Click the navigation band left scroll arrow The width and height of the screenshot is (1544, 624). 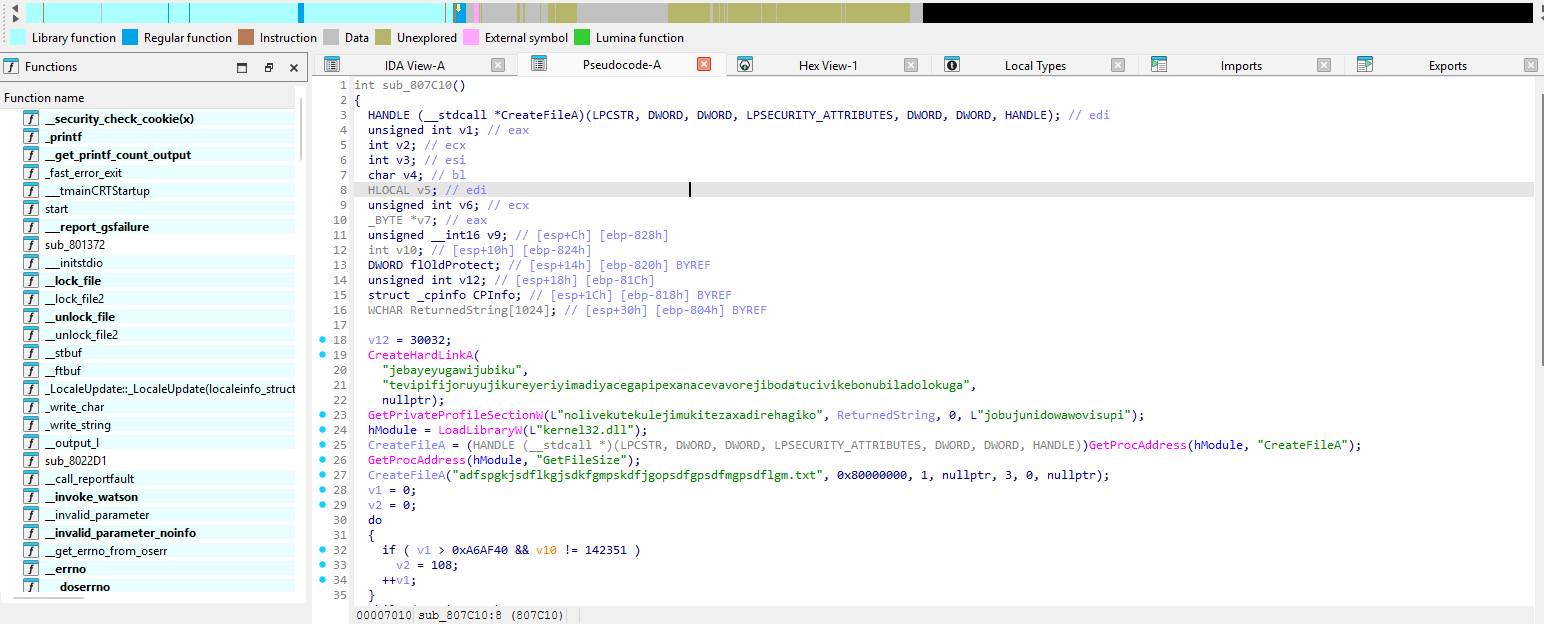[15, 8]
